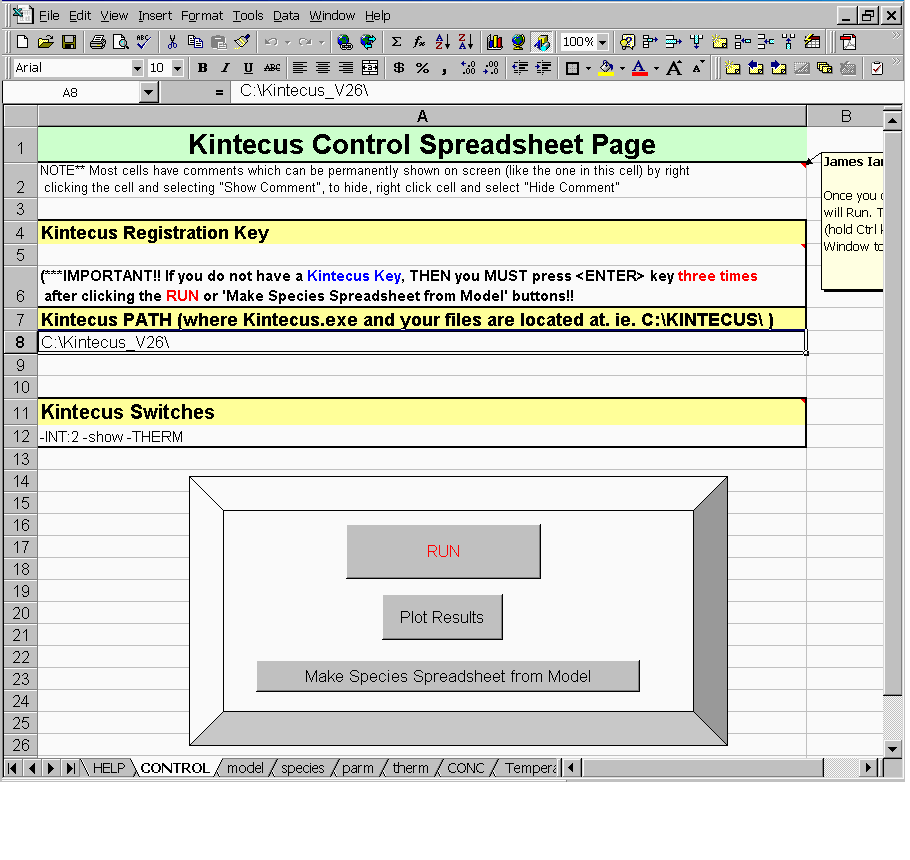This screenshot has width=910, height=860.
Task: Create a new blank workbook
Action: (22, 42)
